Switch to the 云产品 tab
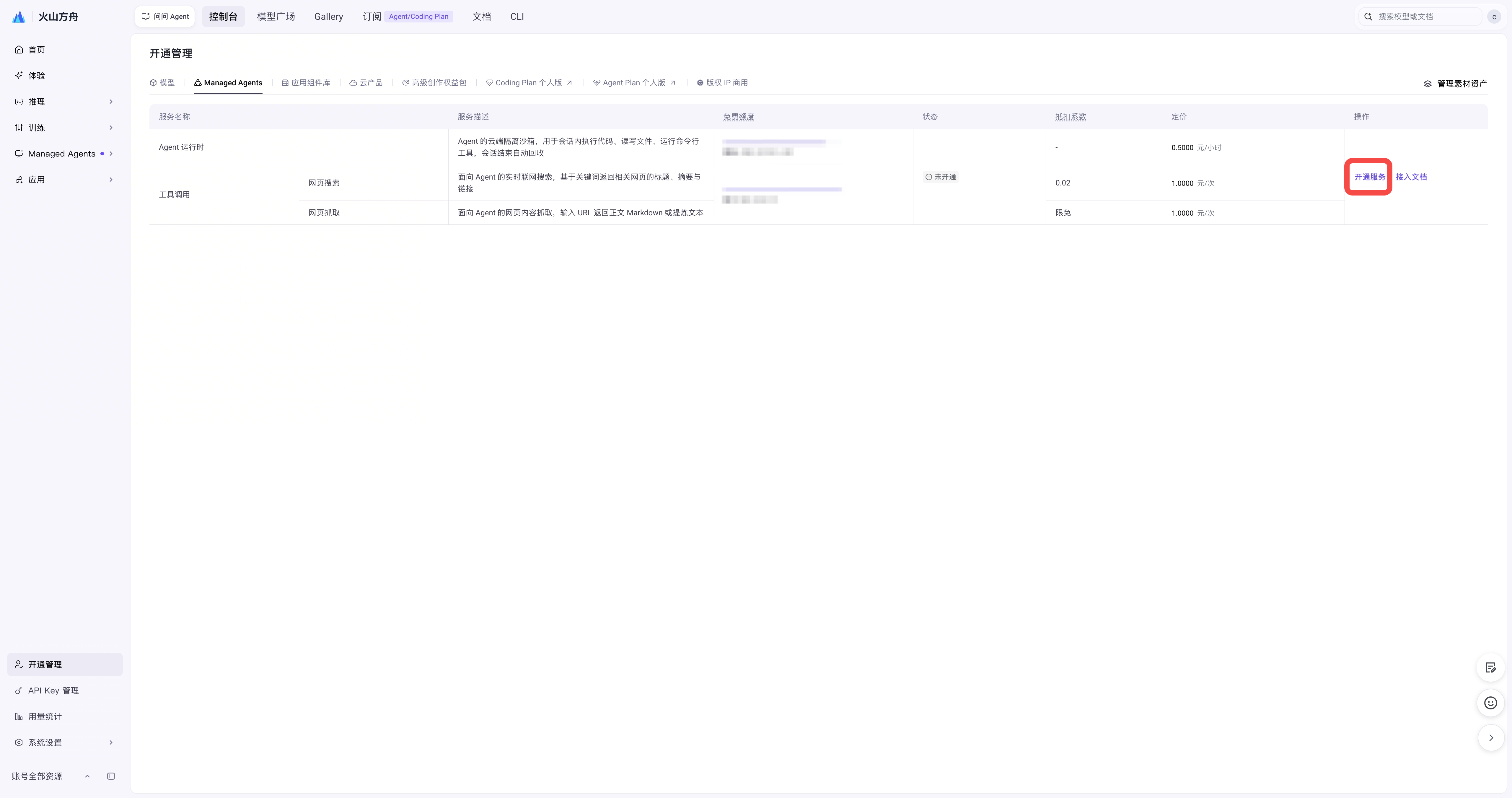1512x798 pixels. 366,83
